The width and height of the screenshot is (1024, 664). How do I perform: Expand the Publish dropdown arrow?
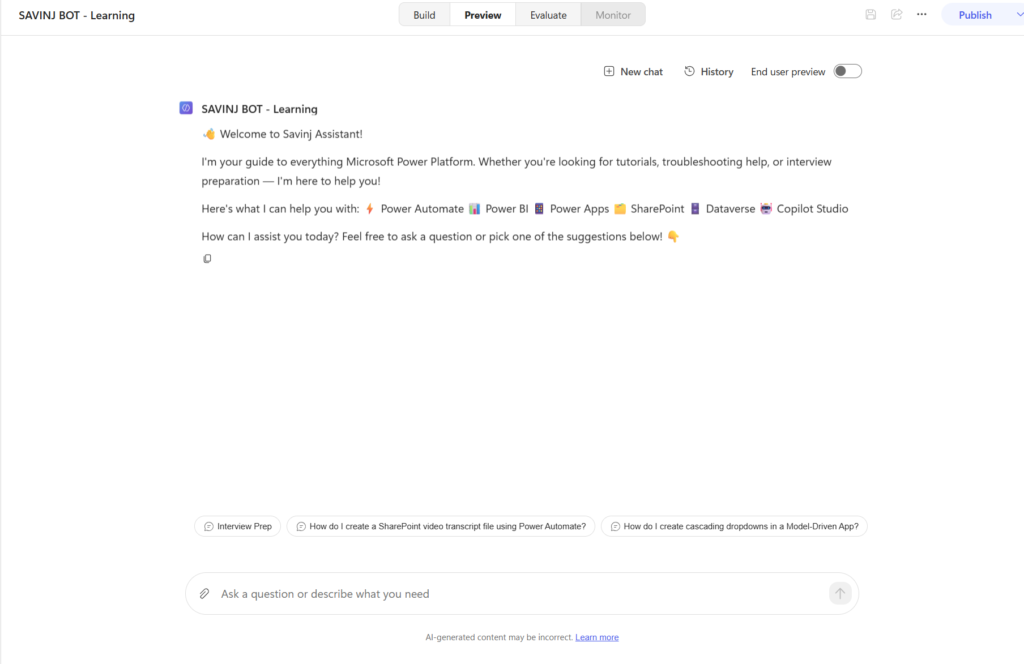(x=1019, y=14)
